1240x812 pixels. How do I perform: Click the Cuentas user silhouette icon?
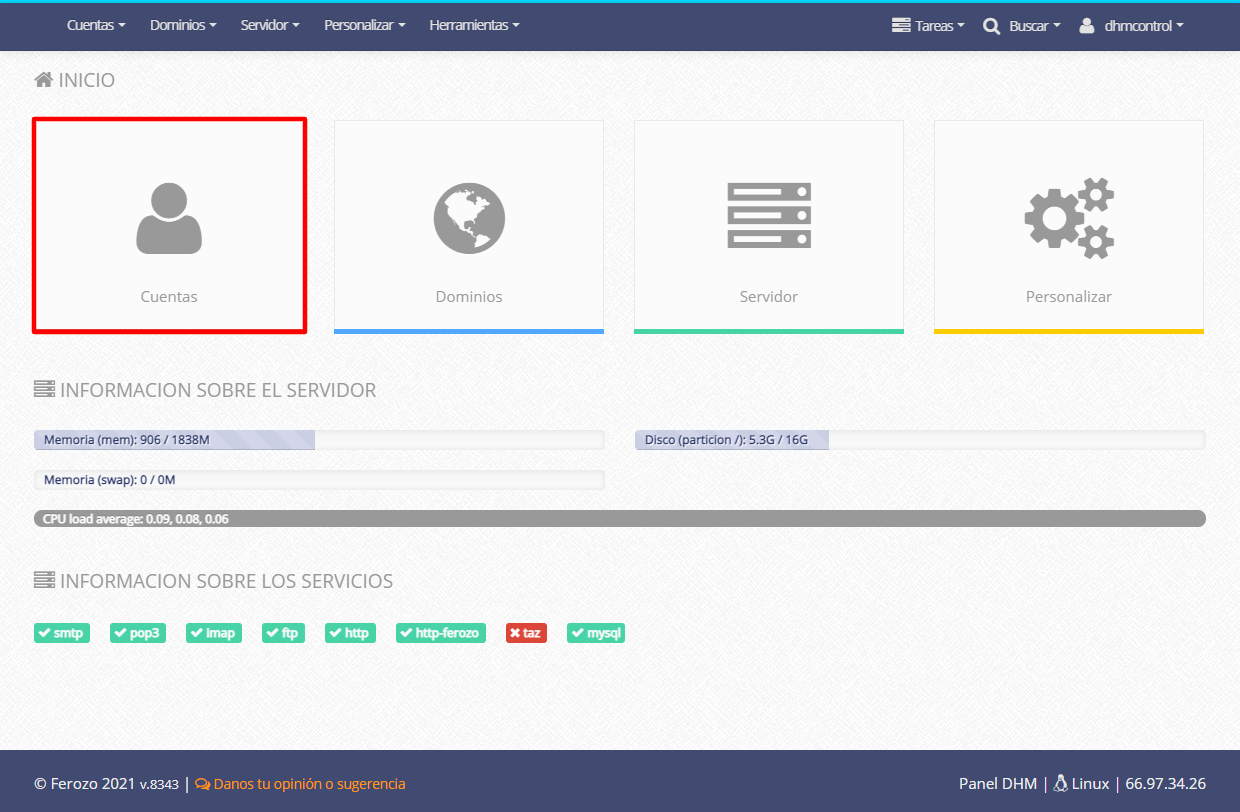[169, 218]
